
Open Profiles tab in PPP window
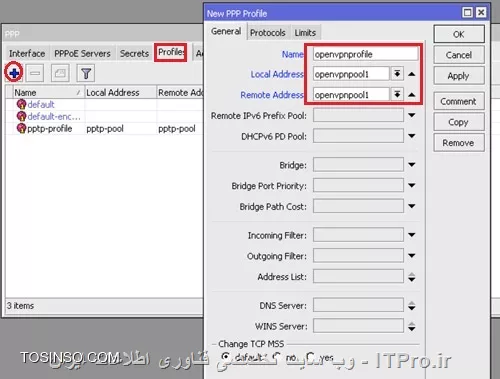click(x=171, y=52)
